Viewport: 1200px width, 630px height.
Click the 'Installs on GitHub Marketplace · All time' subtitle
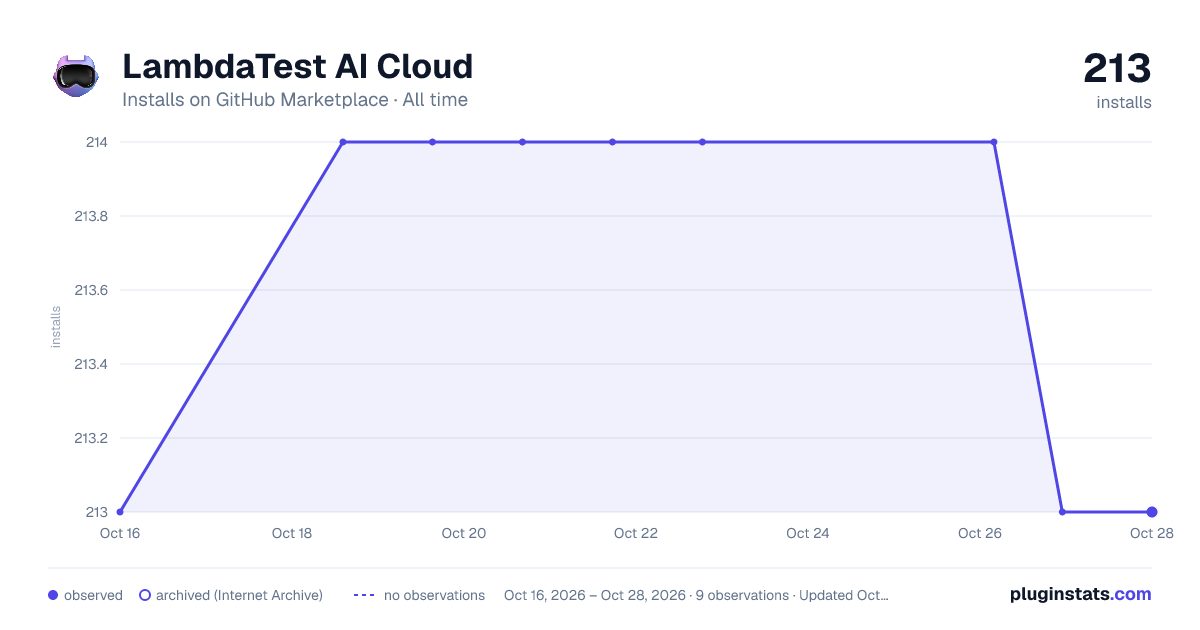pos(295,100)
